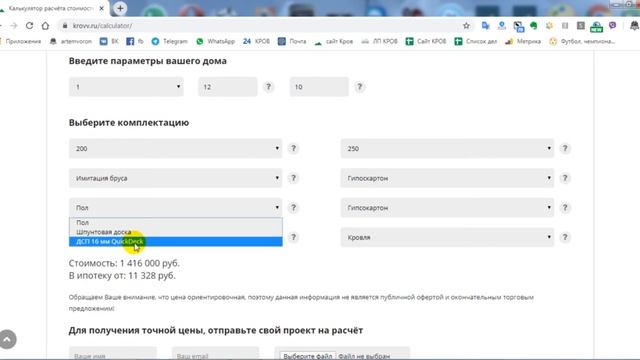Open the Google Translate extension icon
Image resolution: width=640 pixels, height=360 pixels.
click(485, 26)
